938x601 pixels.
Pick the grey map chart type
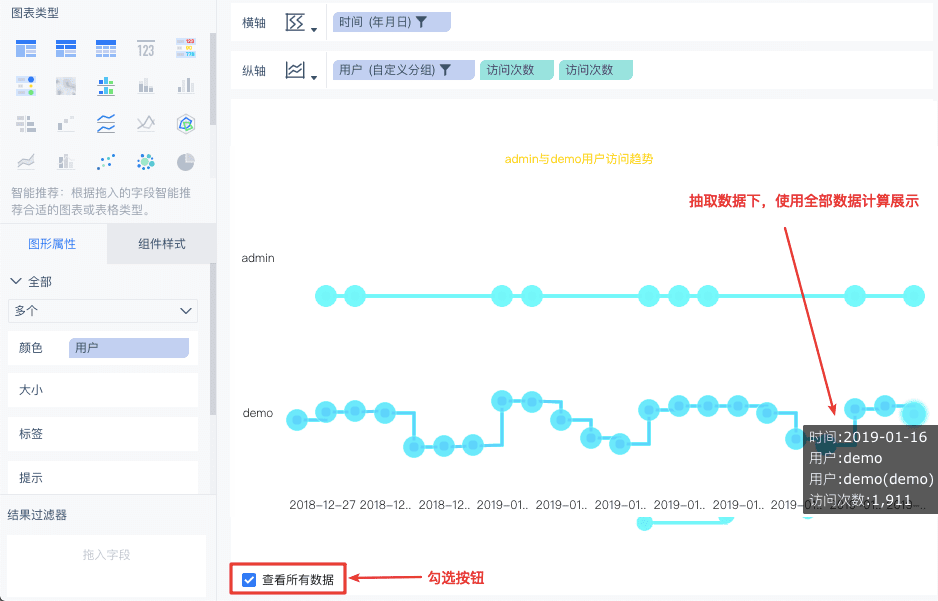pyautogui.click(x=66, y=86)
